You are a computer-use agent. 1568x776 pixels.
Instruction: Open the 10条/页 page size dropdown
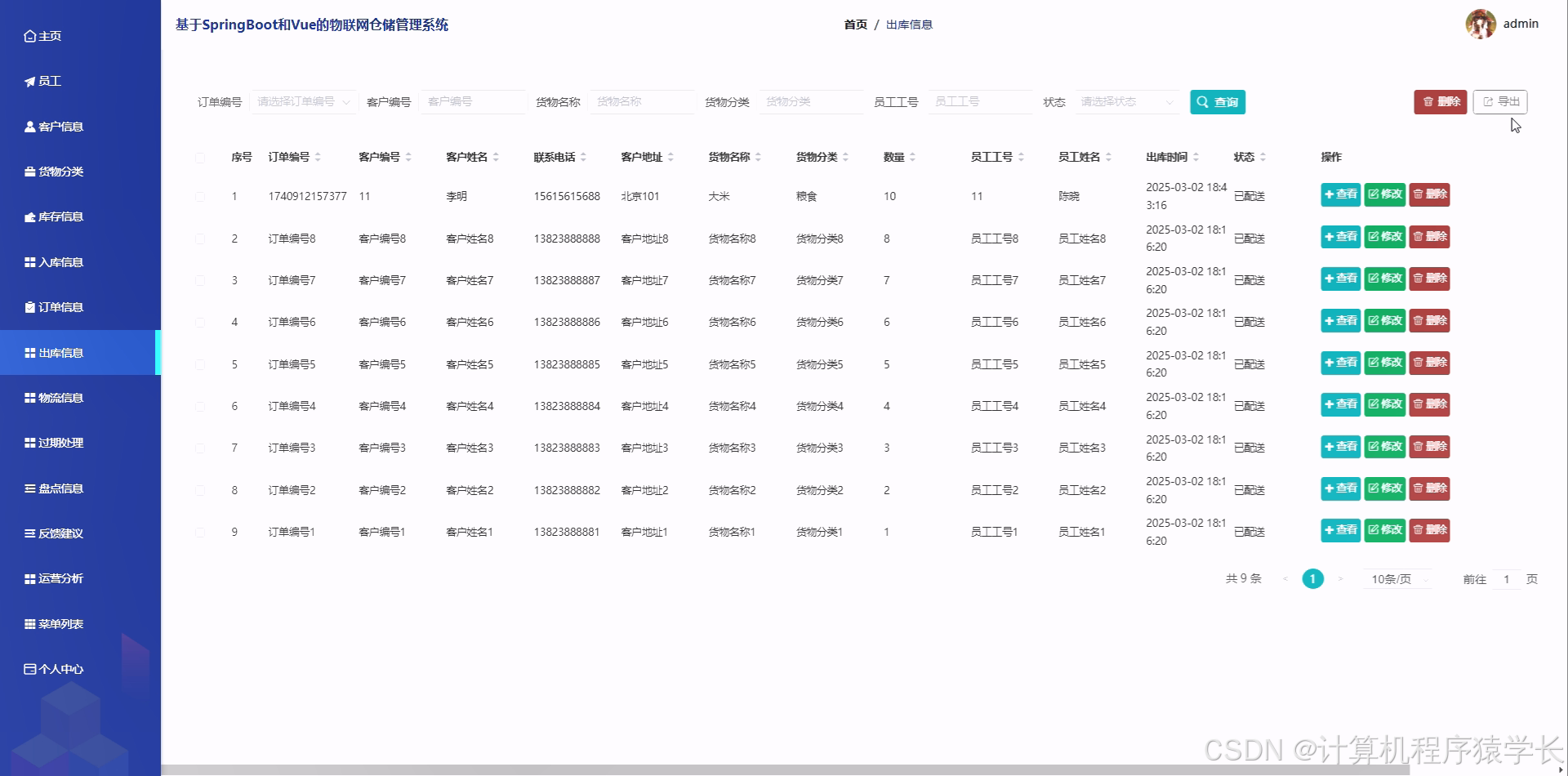click(1396, 578)
